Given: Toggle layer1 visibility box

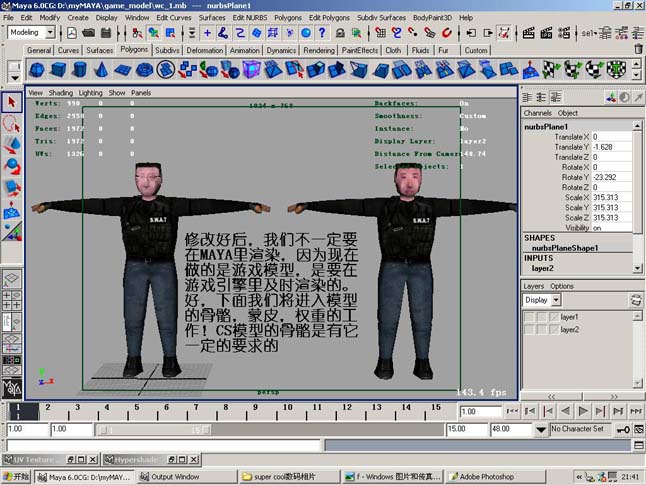Looking at the screenshot, I should click(x=529, y=317).
